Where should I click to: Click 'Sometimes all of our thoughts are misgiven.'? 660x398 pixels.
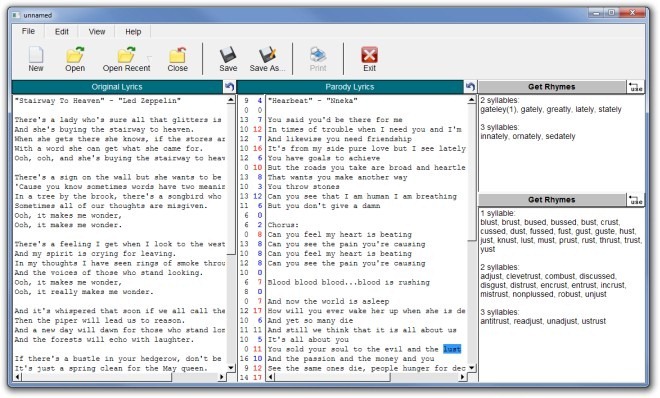point(111,206)
